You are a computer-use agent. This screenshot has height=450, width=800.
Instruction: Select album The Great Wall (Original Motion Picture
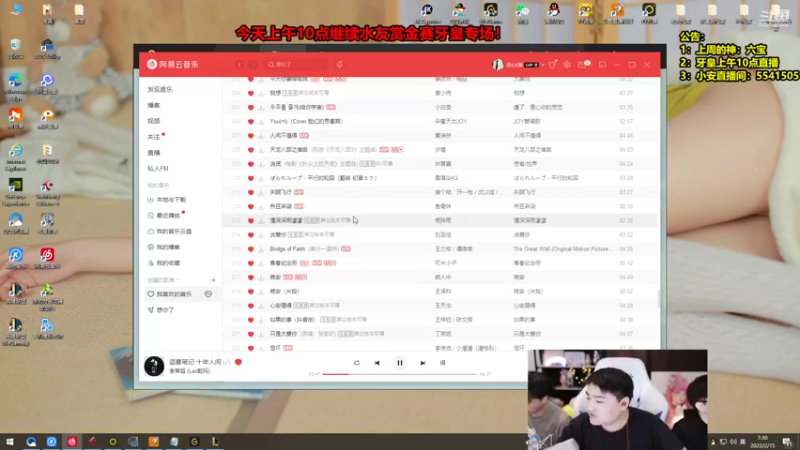561,249
